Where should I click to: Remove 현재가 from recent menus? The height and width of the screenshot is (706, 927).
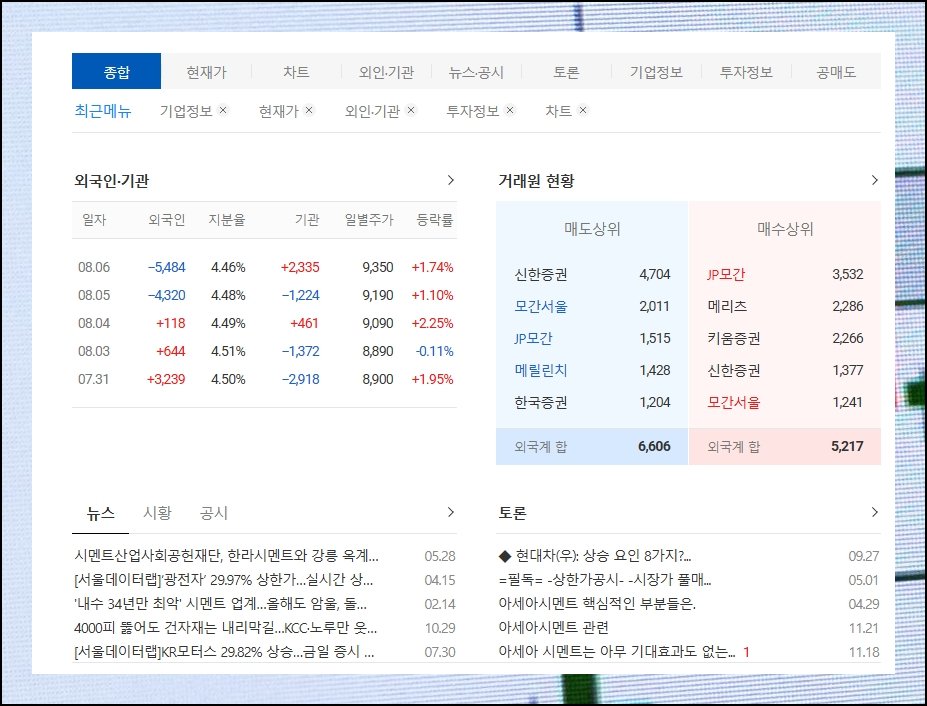tap(309, 110)
